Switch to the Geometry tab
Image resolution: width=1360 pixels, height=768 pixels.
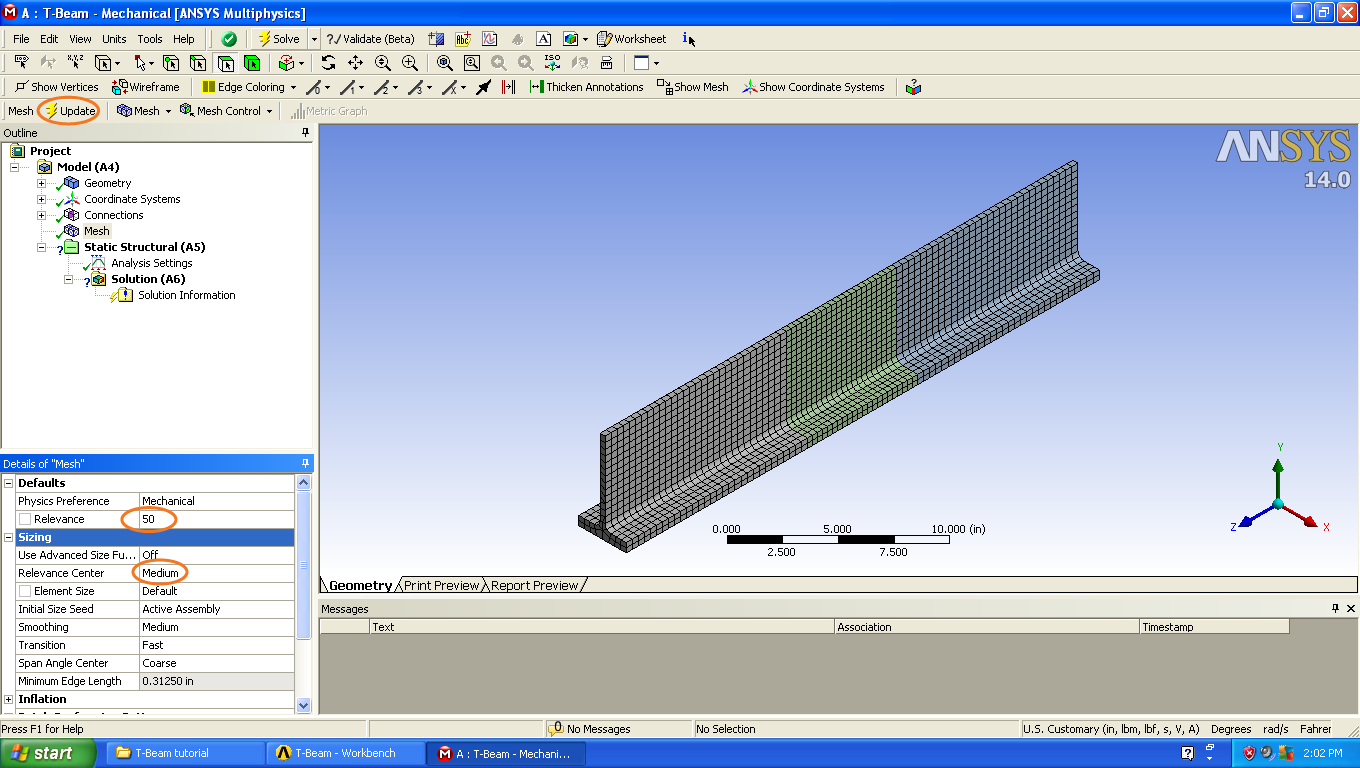point(360,585)
